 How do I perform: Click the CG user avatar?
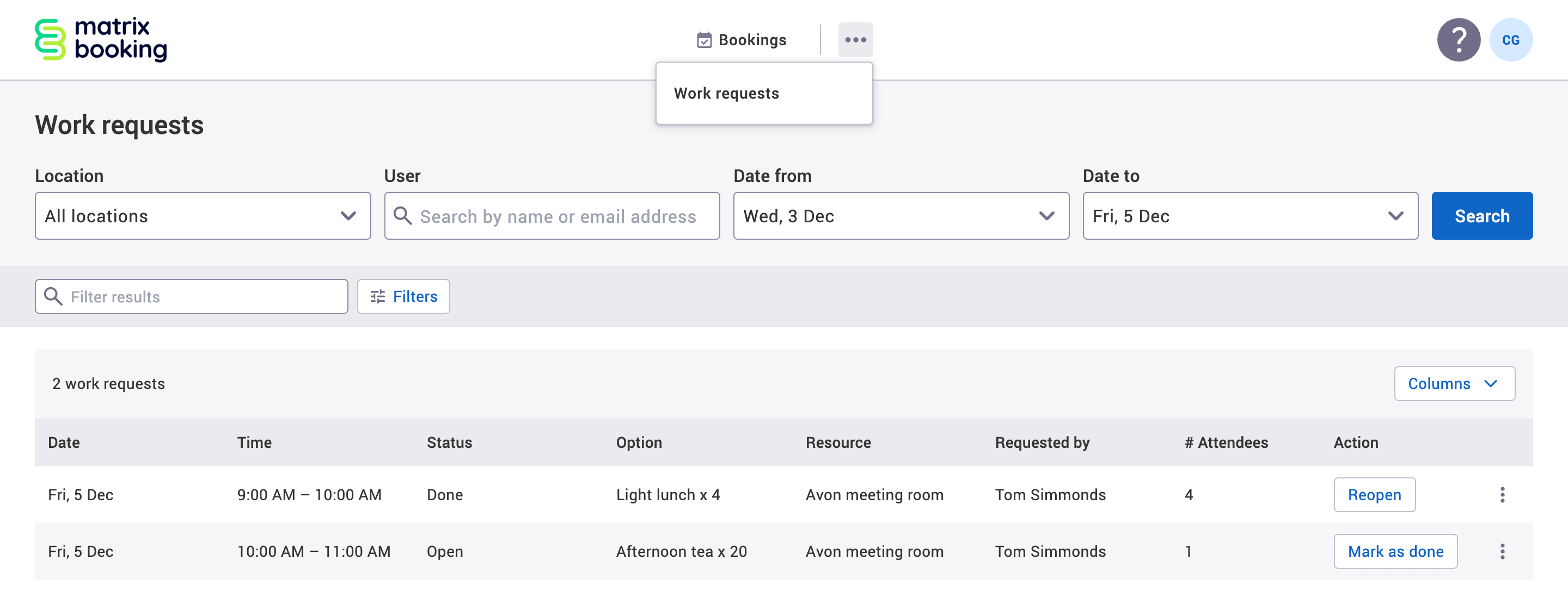1510,39
